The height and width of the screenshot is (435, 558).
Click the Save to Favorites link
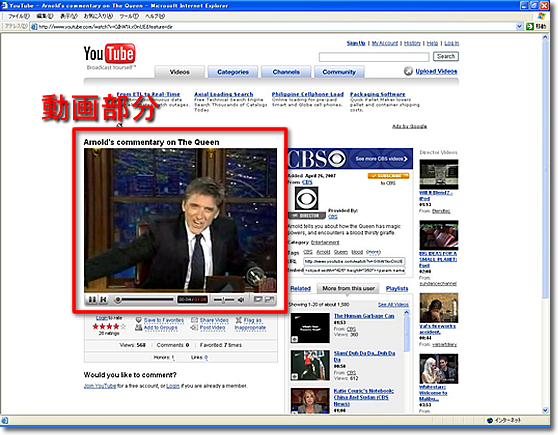(164, 320)
